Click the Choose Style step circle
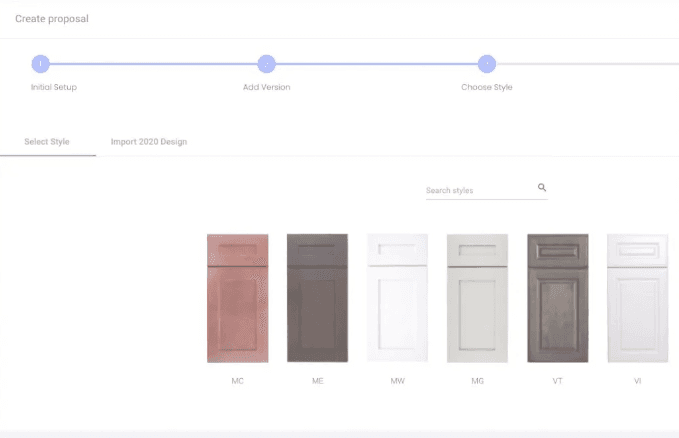The width and height of the screenshot is (679, 438). [487, 64]
